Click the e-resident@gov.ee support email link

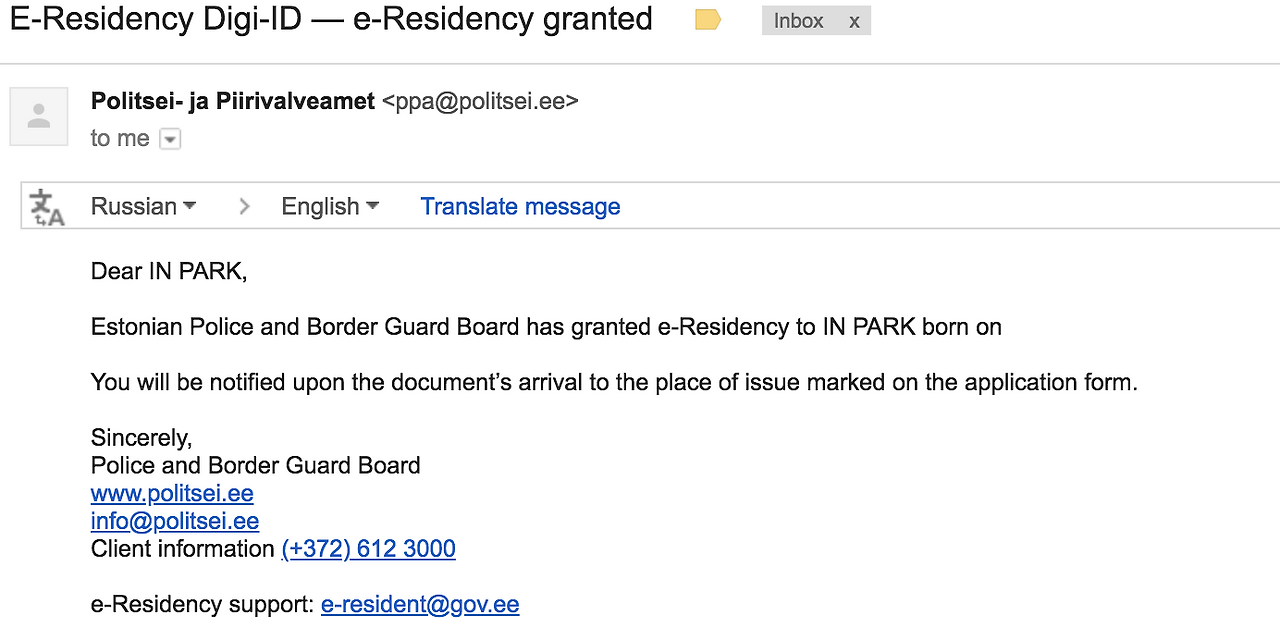420,605
